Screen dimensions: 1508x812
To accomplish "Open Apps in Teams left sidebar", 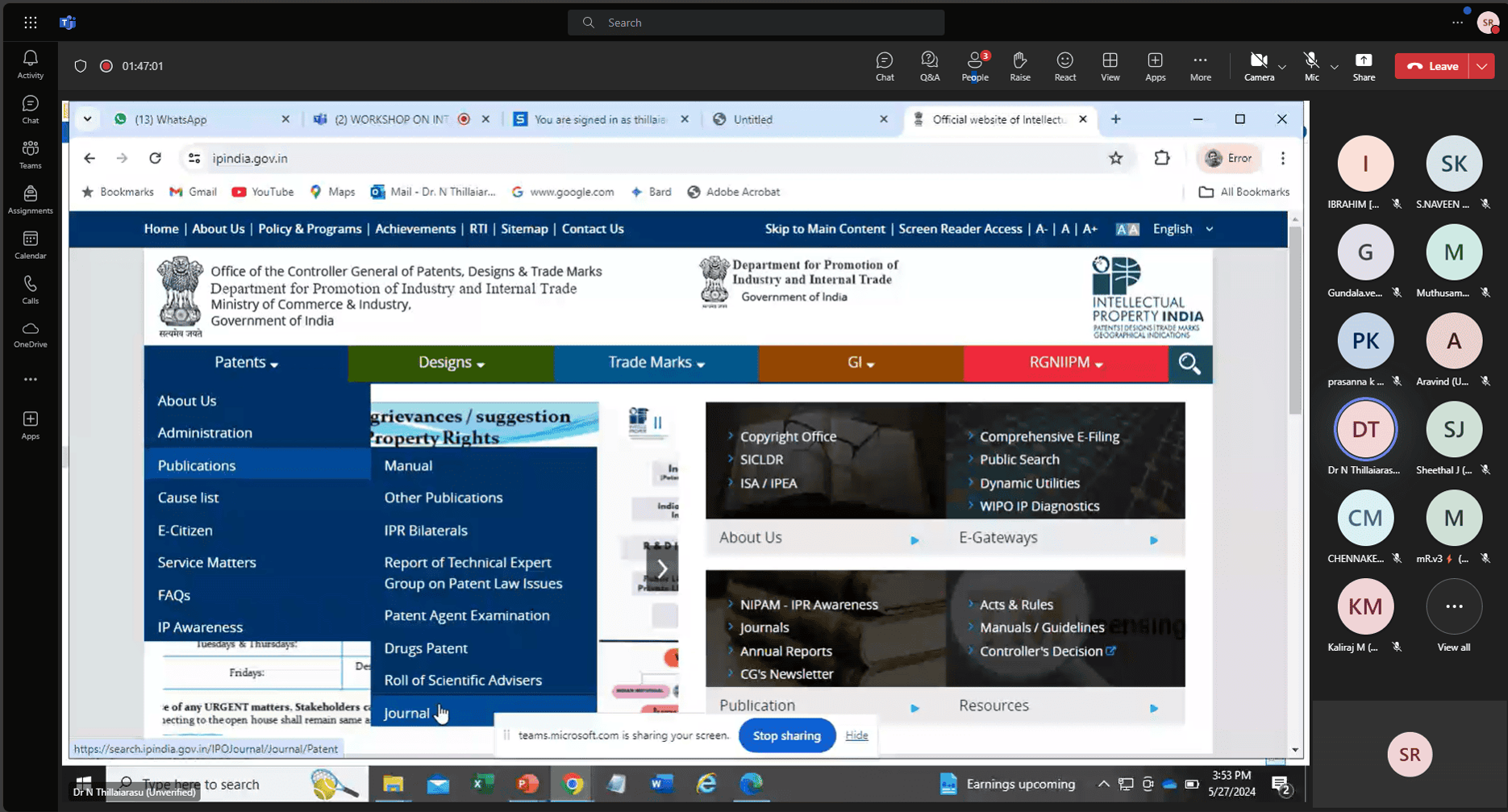I will click(30, 426).
